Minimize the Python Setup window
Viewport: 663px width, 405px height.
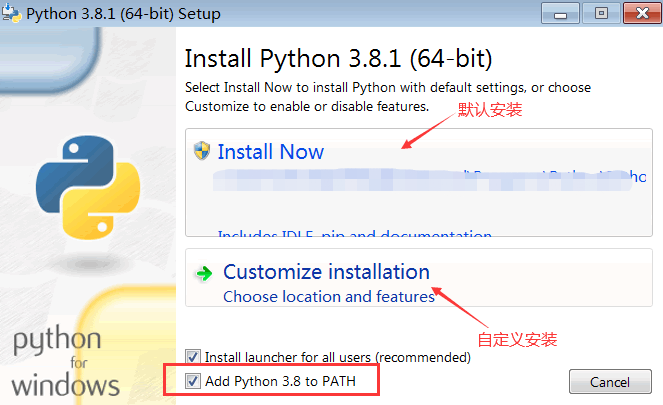(x=560, y=14)
